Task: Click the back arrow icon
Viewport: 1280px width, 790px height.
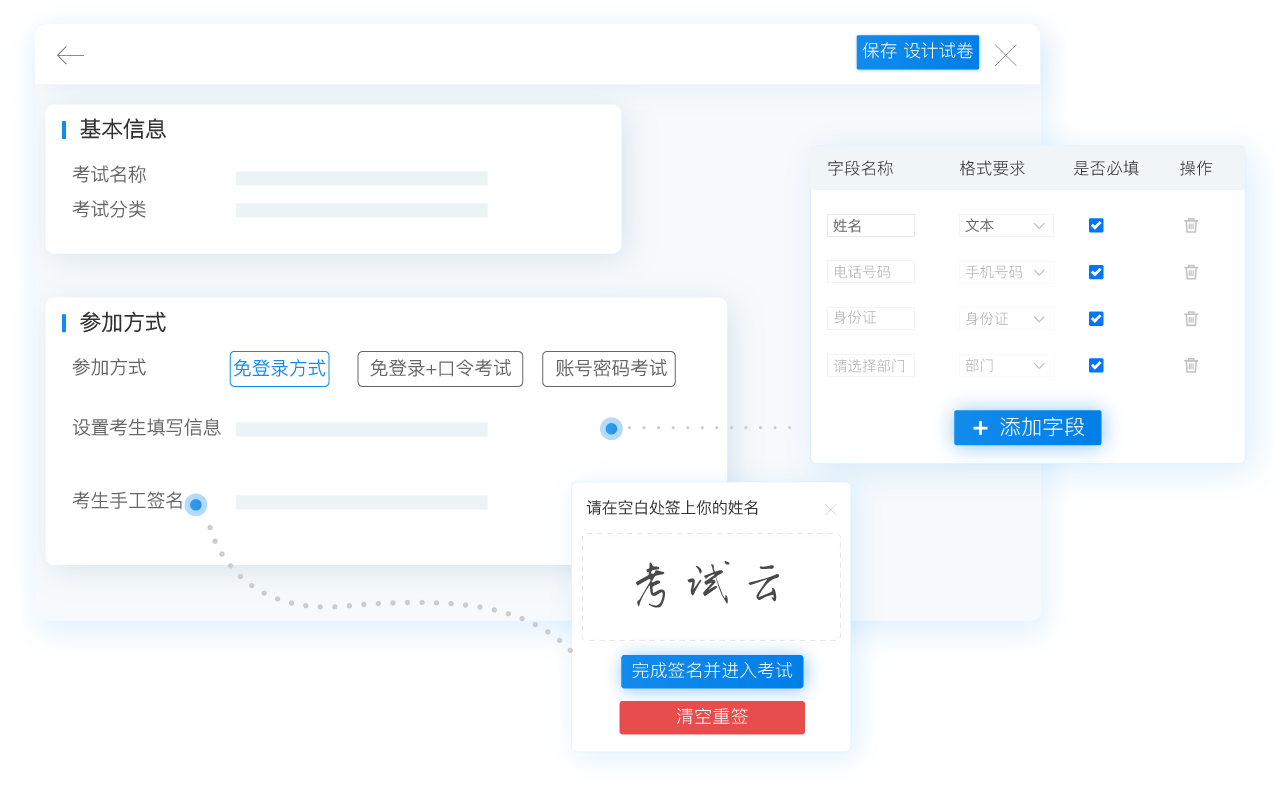Action: (70, 55)
